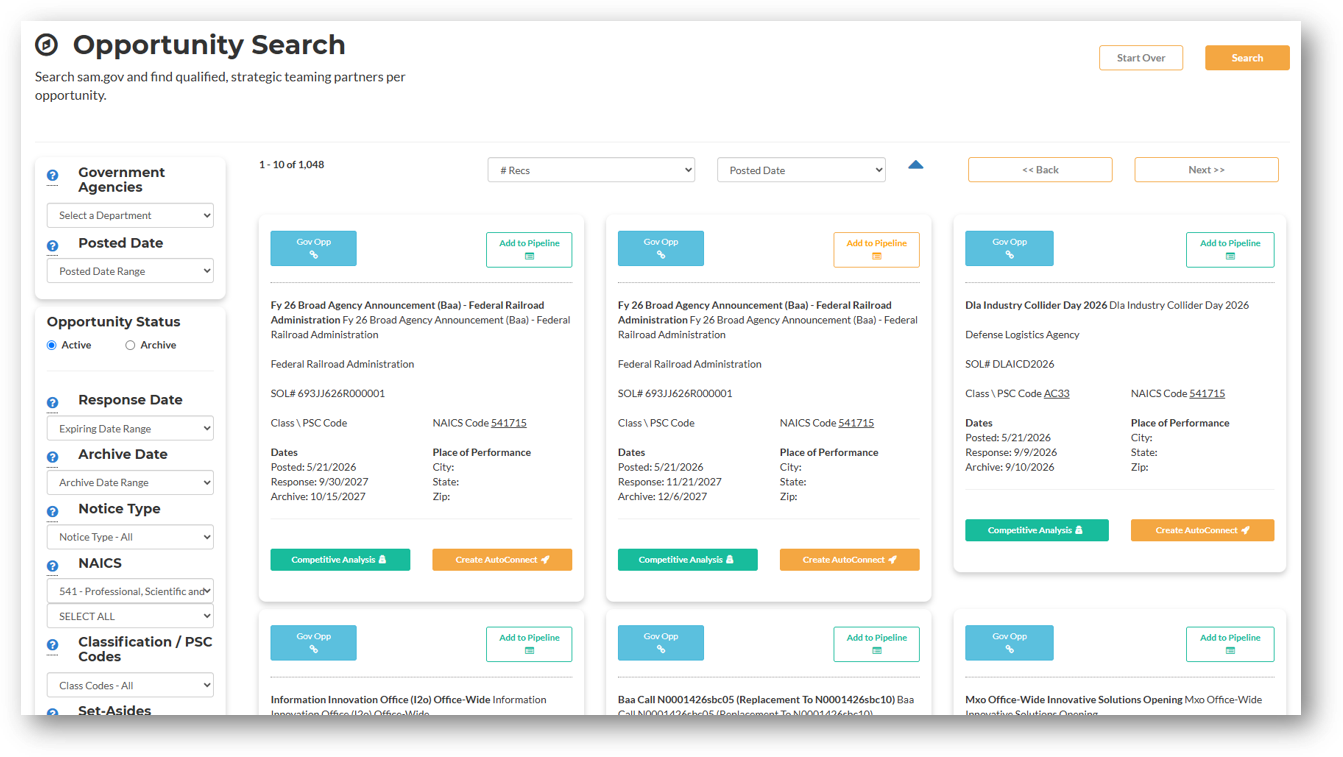Click help icon next to Archive Date
This screenshot has height=757, width=1343.
click(x=53, y=457)
